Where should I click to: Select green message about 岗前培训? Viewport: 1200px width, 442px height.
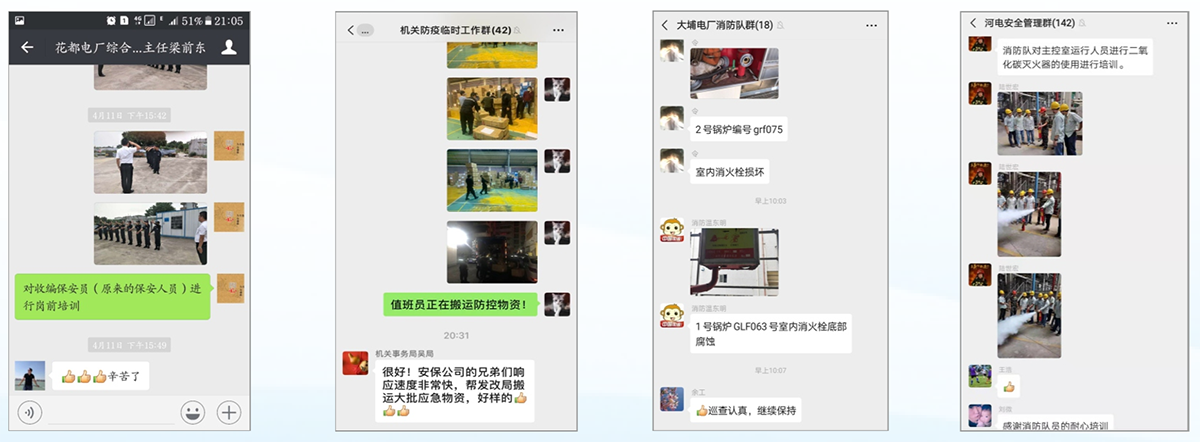coord(112,297)
